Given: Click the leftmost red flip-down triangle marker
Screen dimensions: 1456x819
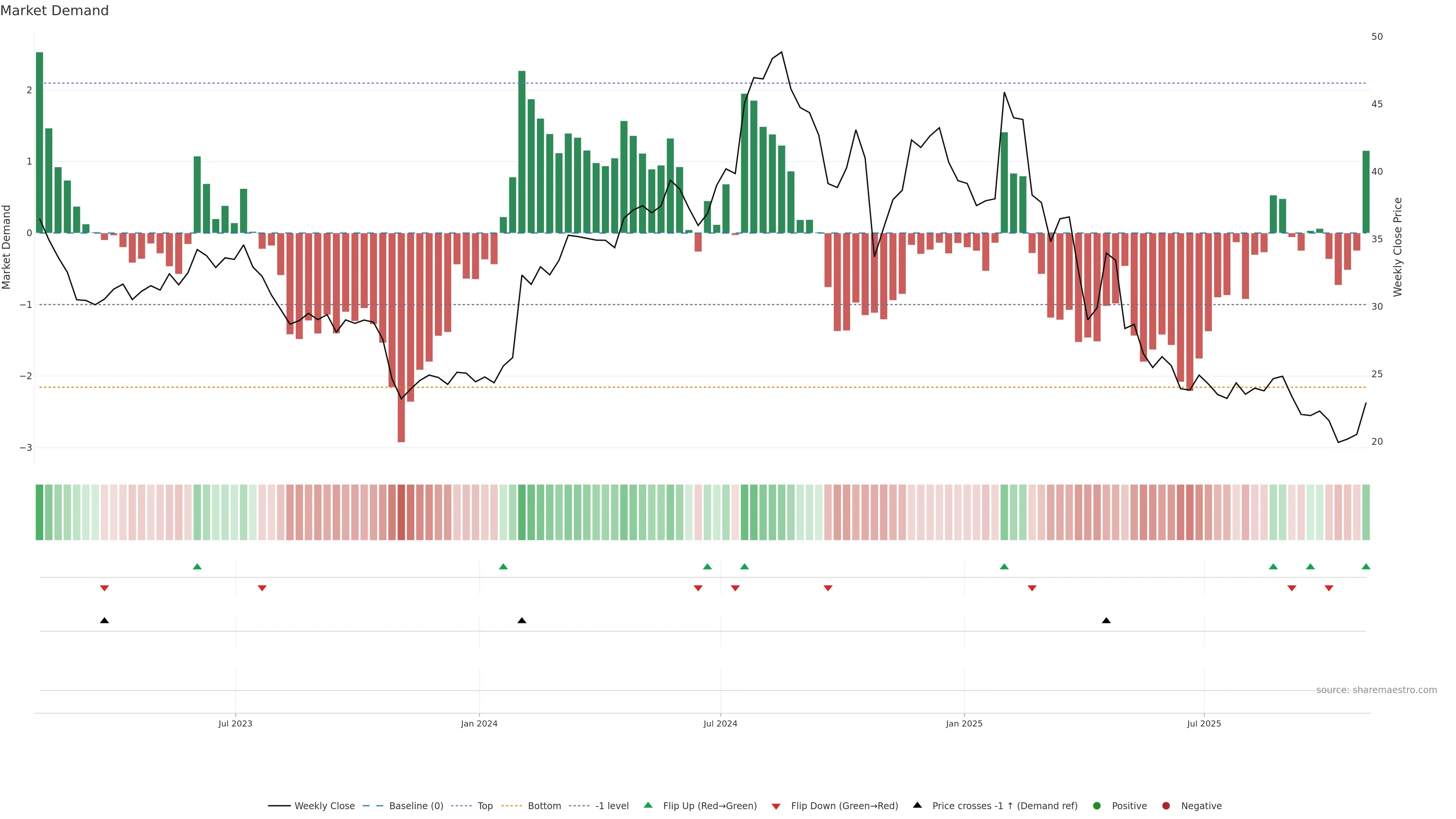Looking at the screenshot, I should tap(105, 588).
